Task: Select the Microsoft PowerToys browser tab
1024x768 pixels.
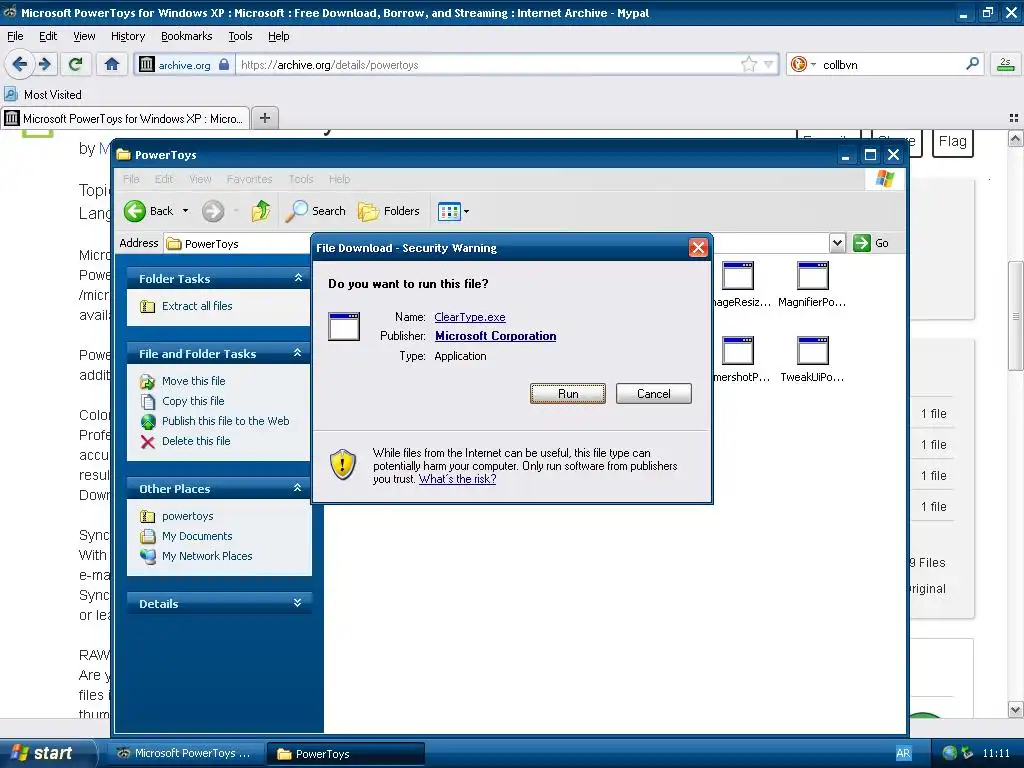Action: [125, 118]
